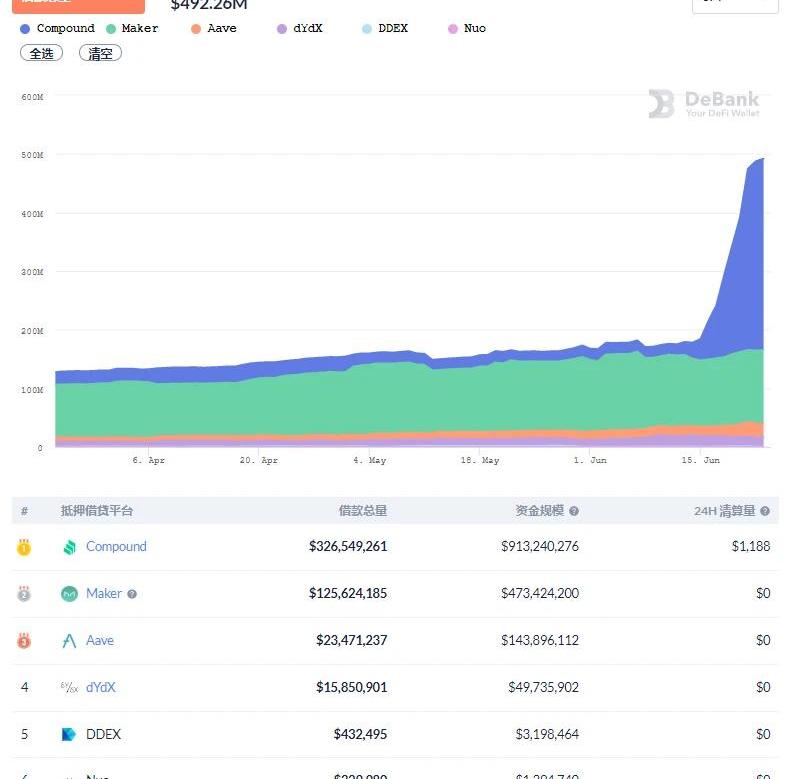Click DDEX borrow total $432,495
This screenshot has width=790, height=779.
point(360,734)
